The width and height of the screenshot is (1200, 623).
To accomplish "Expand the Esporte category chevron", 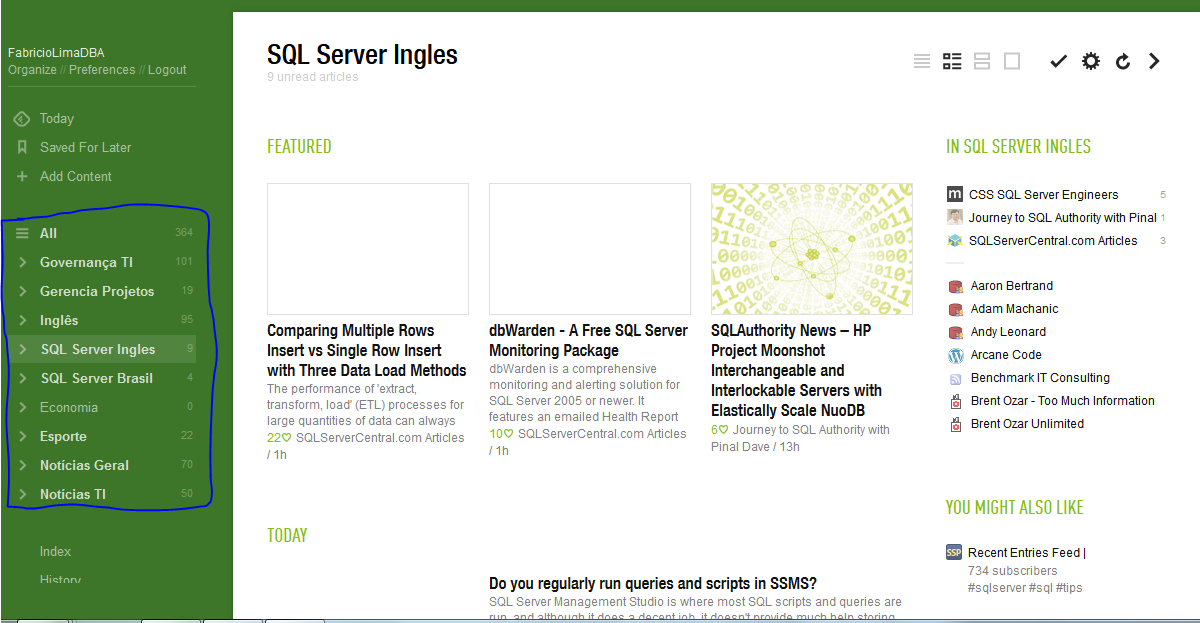I will coord(22,436).
